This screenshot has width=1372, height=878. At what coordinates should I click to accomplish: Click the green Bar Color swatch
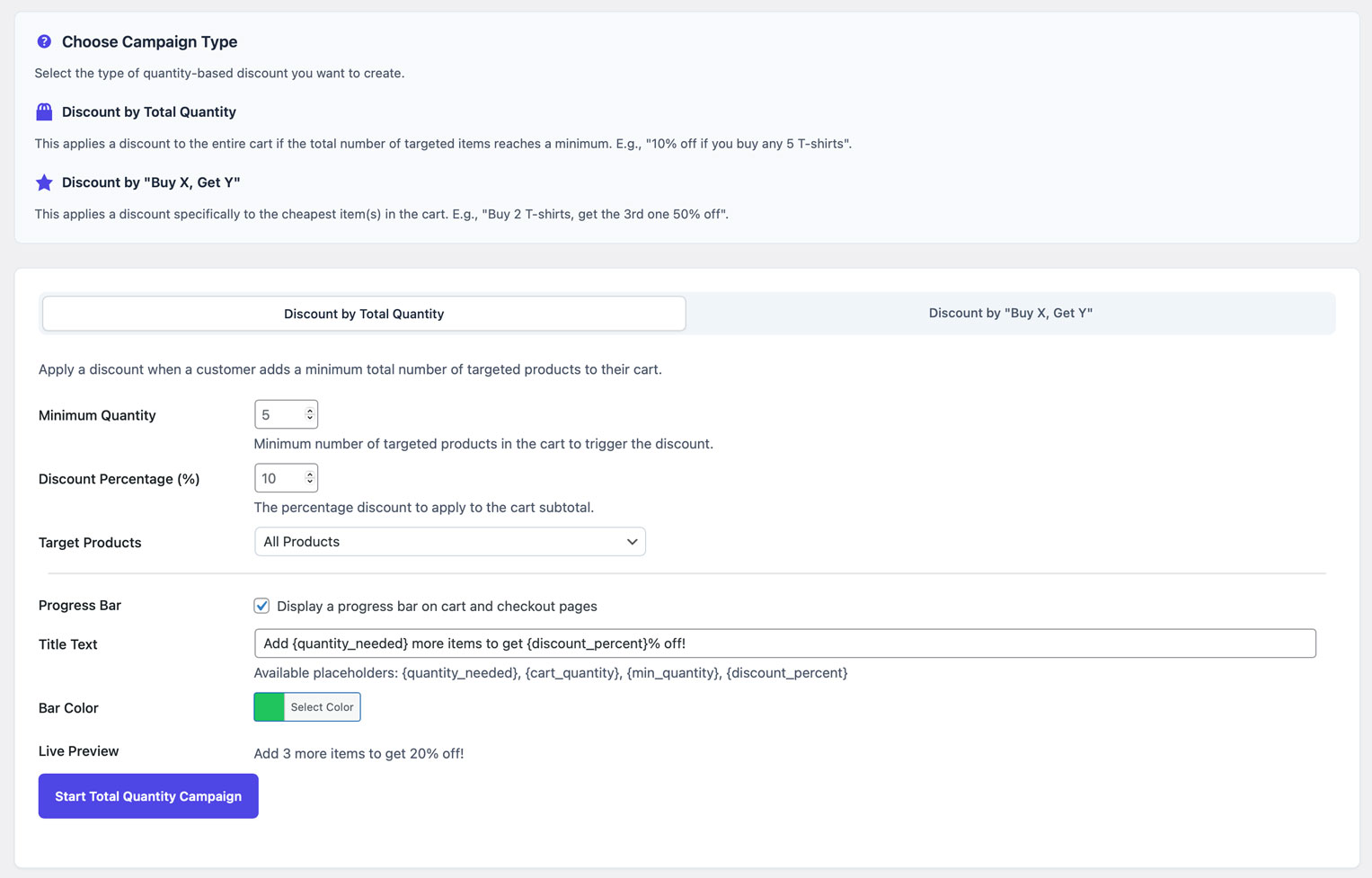pyautogui.click(x=269, y=707)
